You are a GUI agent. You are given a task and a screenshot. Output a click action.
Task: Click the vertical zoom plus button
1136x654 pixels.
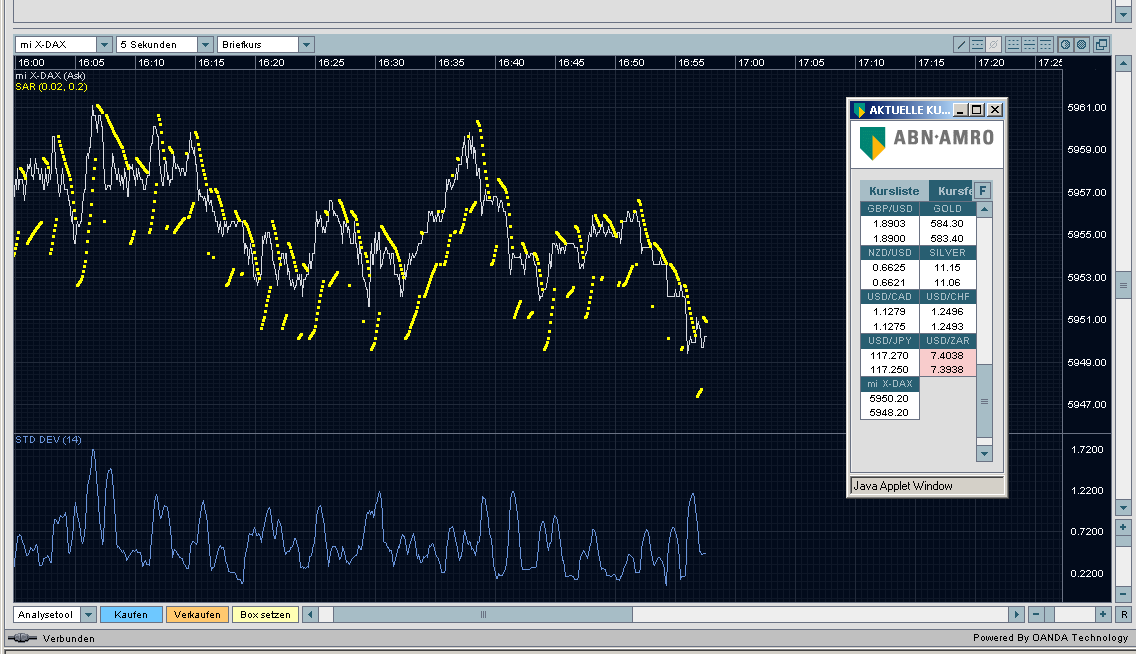[1124, 527]
